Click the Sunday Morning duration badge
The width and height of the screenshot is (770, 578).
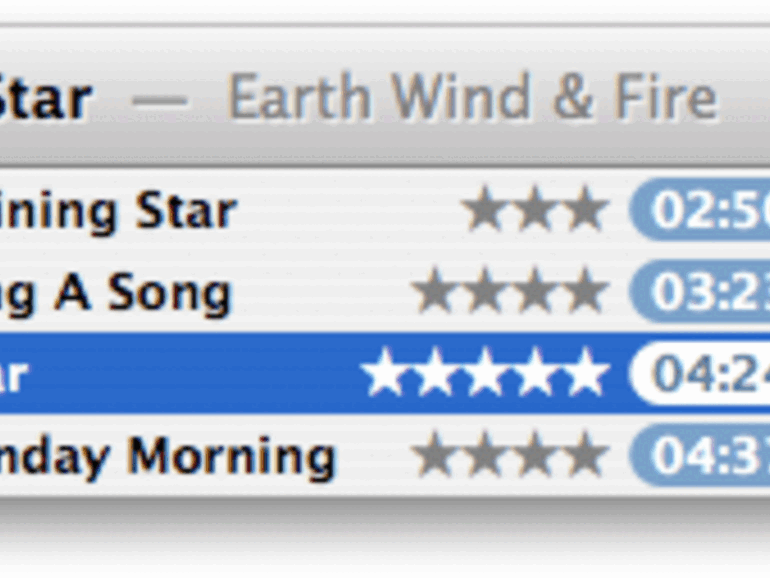coord(699,455)
